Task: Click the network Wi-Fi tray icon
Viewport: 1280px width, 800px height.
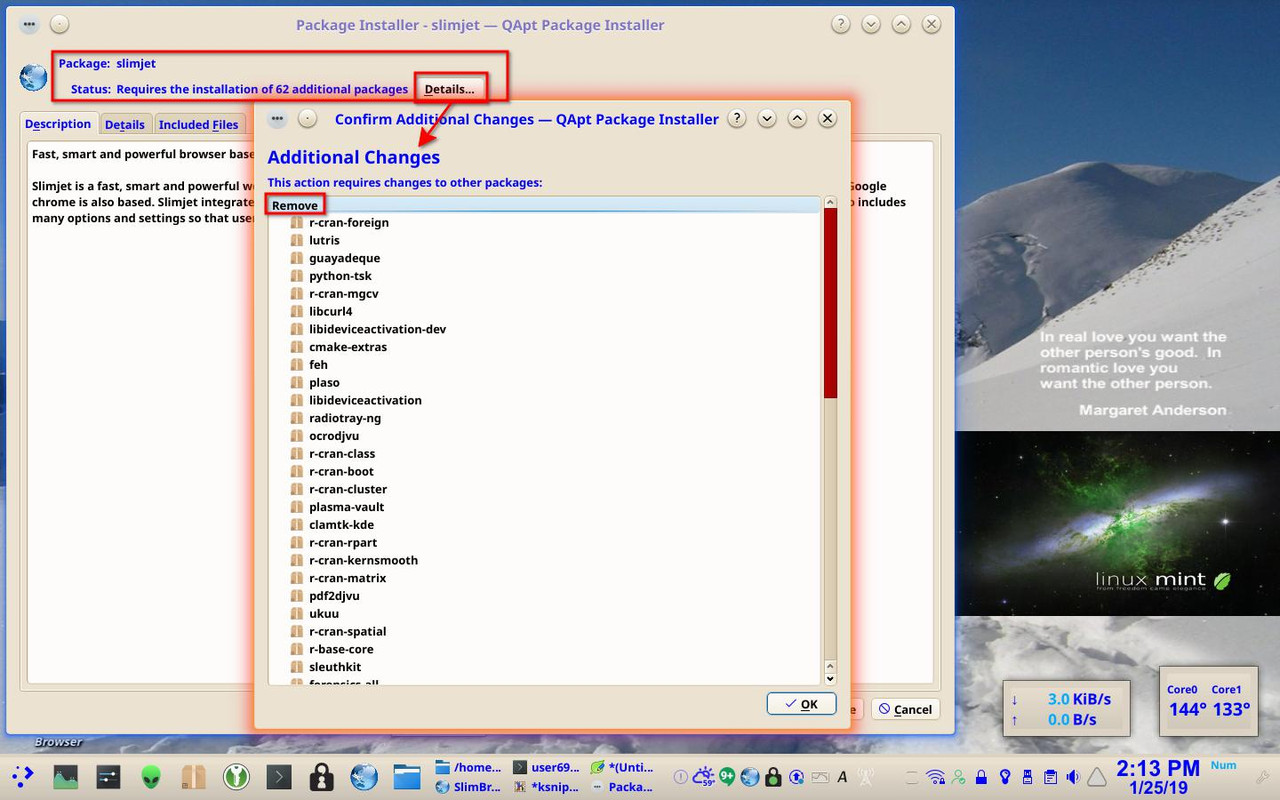Action: tap(935, 777)
